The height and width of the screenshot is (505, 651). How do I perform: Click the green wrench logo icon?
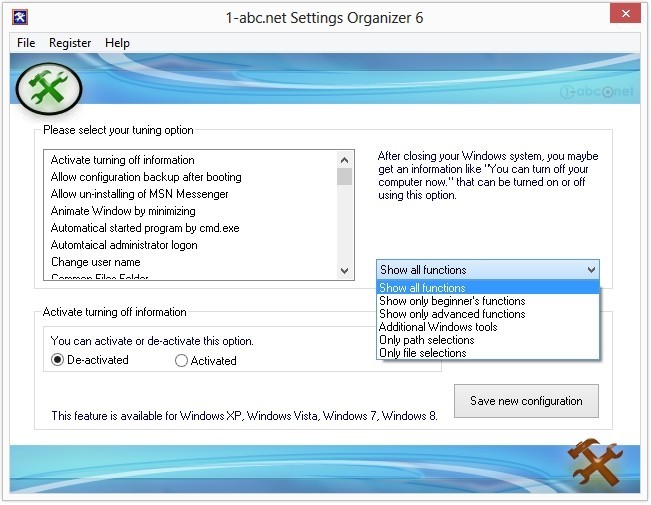click(48, 90)
